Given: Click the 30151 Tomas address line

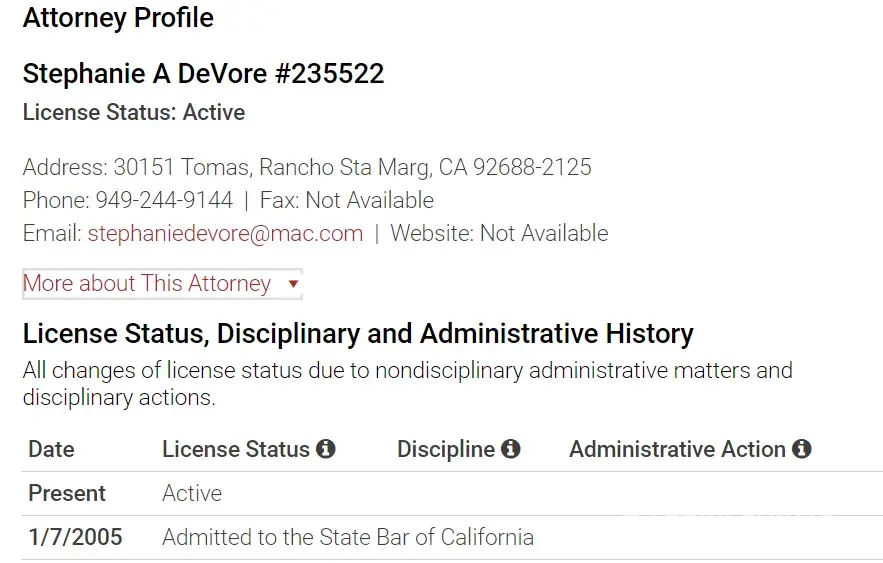Looking at the screenshot, I should pos(307,167).
